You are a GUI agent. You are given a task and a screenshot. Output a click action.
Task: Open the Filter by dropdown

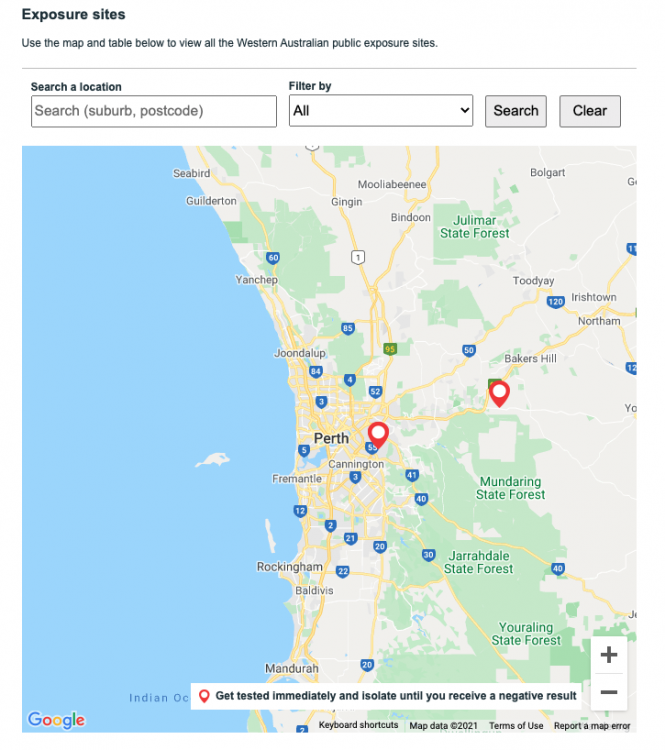click(x=380, y=111)
